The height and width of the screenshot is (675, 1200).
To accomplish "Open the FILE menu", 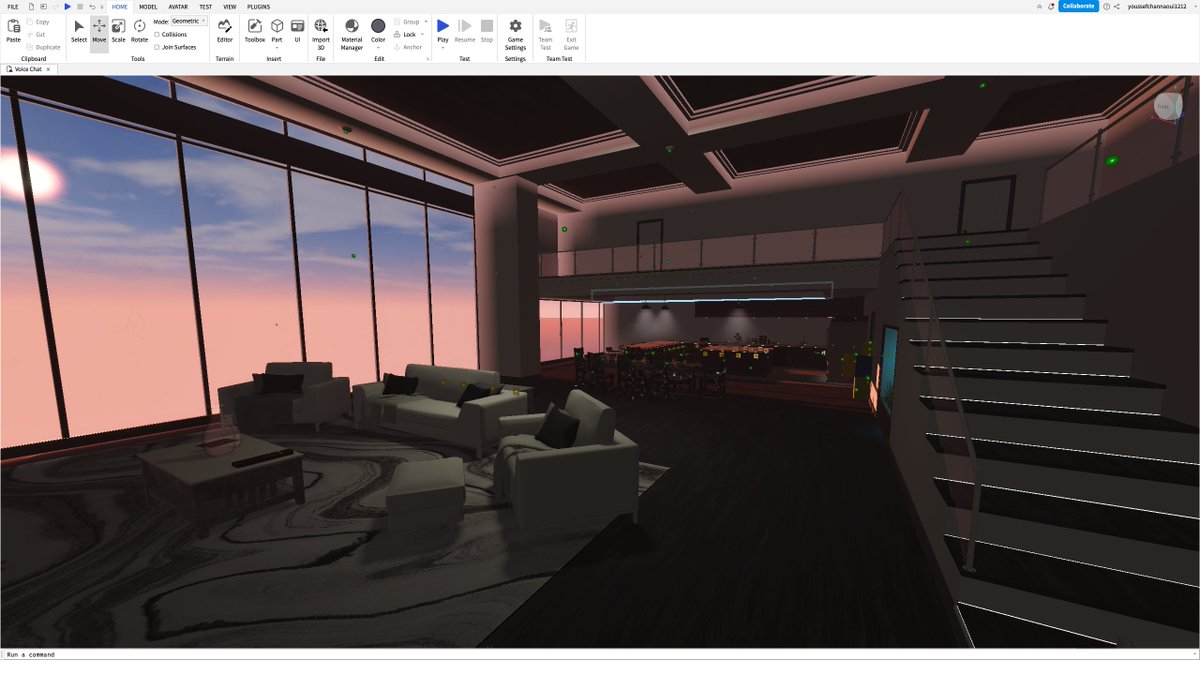I will (13, 7).
